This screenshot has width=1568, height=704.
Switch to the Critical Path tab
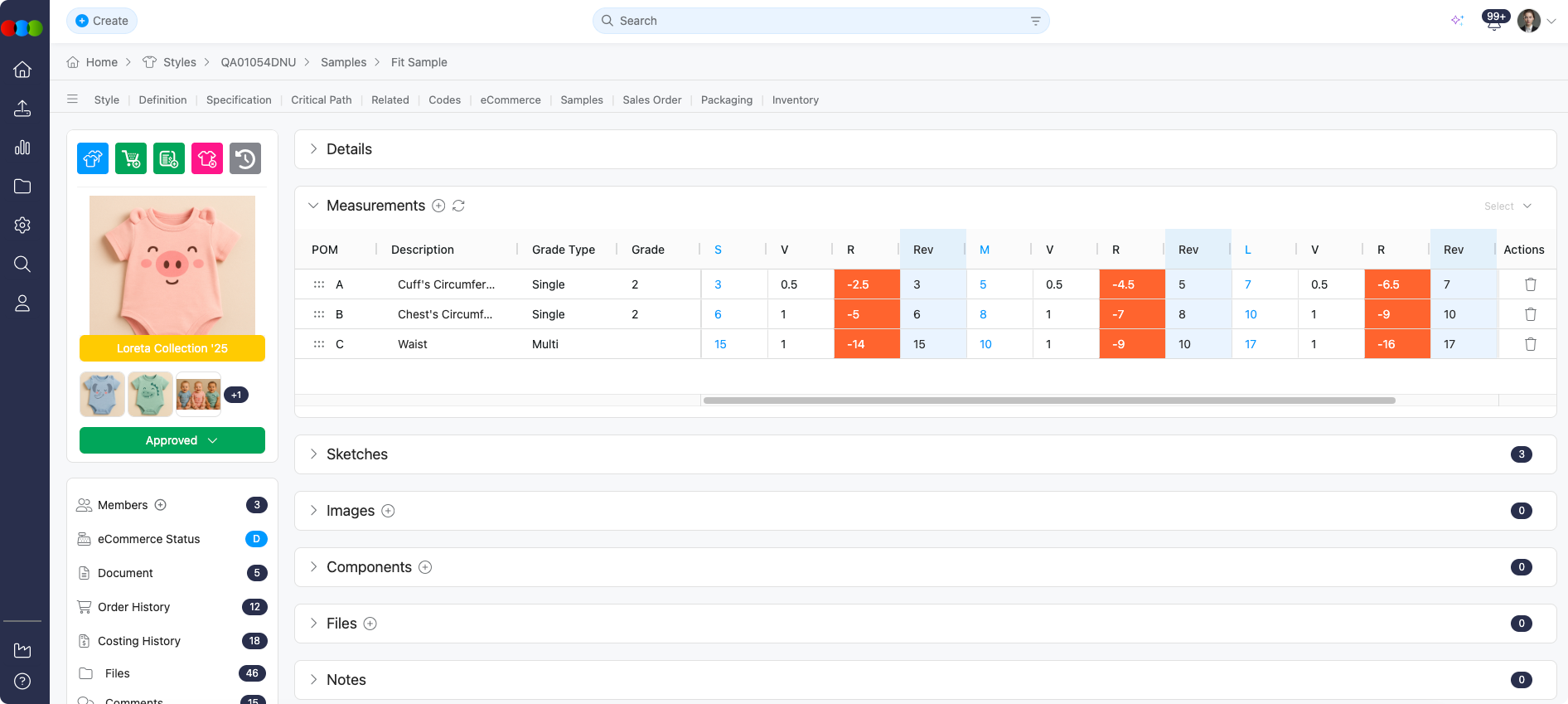pyautogui.click(x=321, y=100)
